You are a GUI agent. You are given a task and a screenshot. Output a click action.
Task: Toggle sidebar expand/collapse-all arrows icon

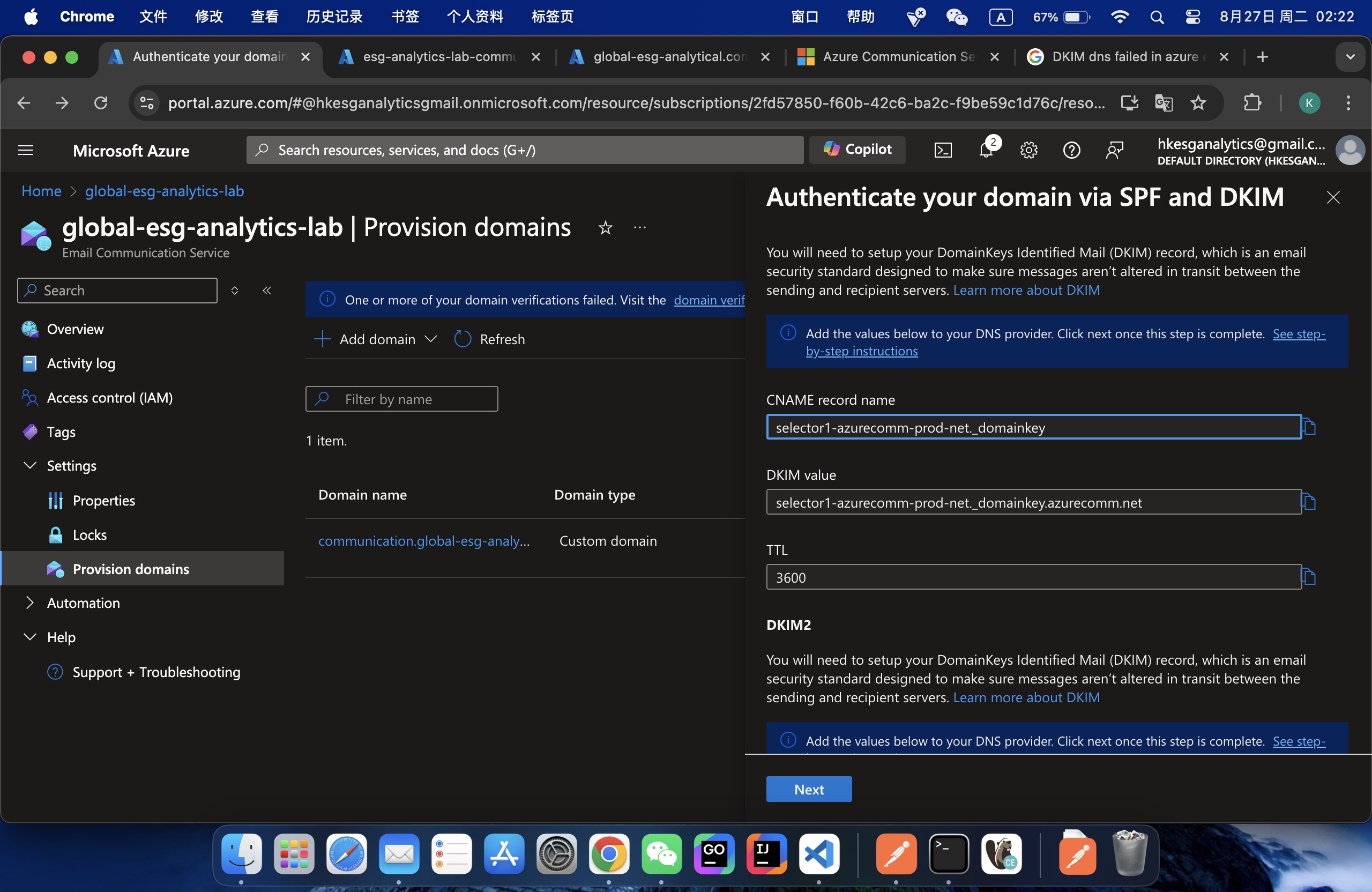235,291
